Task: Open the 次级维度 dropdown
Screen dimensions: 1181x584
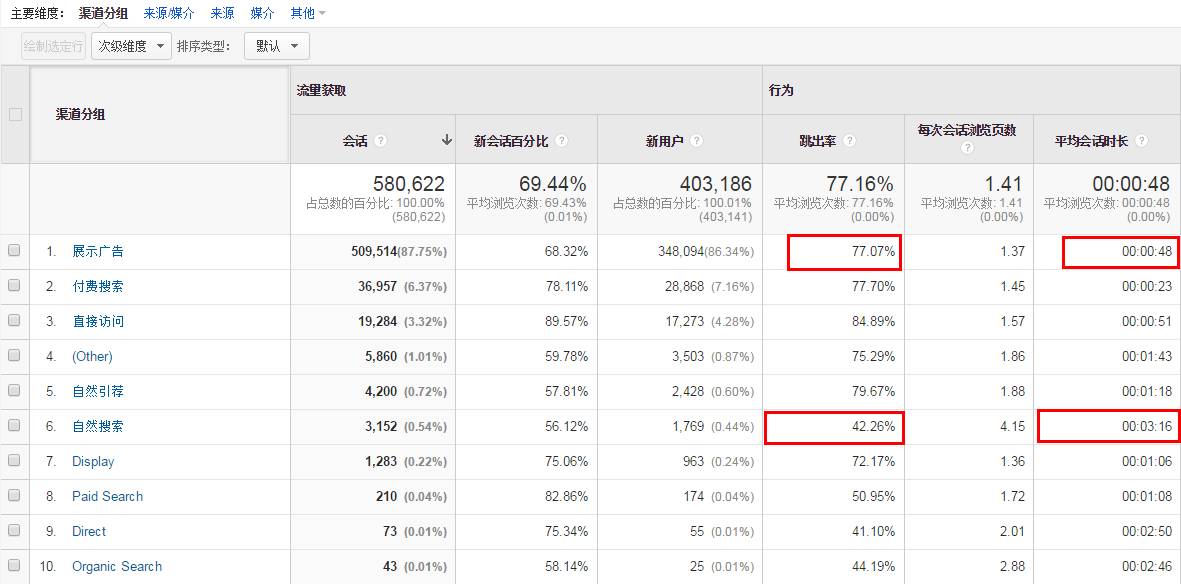Action: [132, 47]
